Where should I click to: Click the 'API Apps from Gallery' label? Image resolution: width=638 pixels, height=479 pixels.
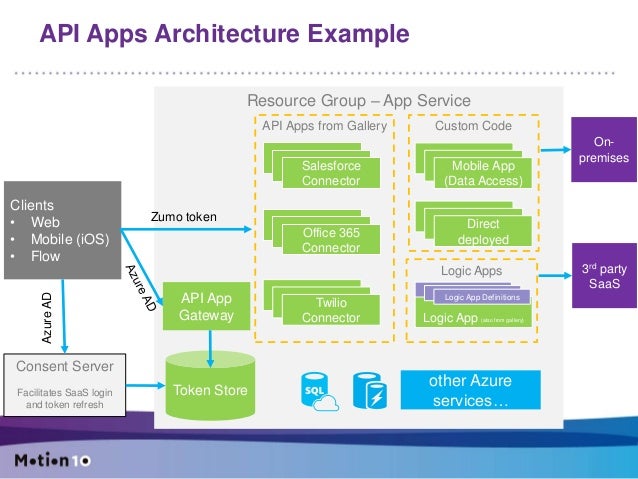click(324, 126)
